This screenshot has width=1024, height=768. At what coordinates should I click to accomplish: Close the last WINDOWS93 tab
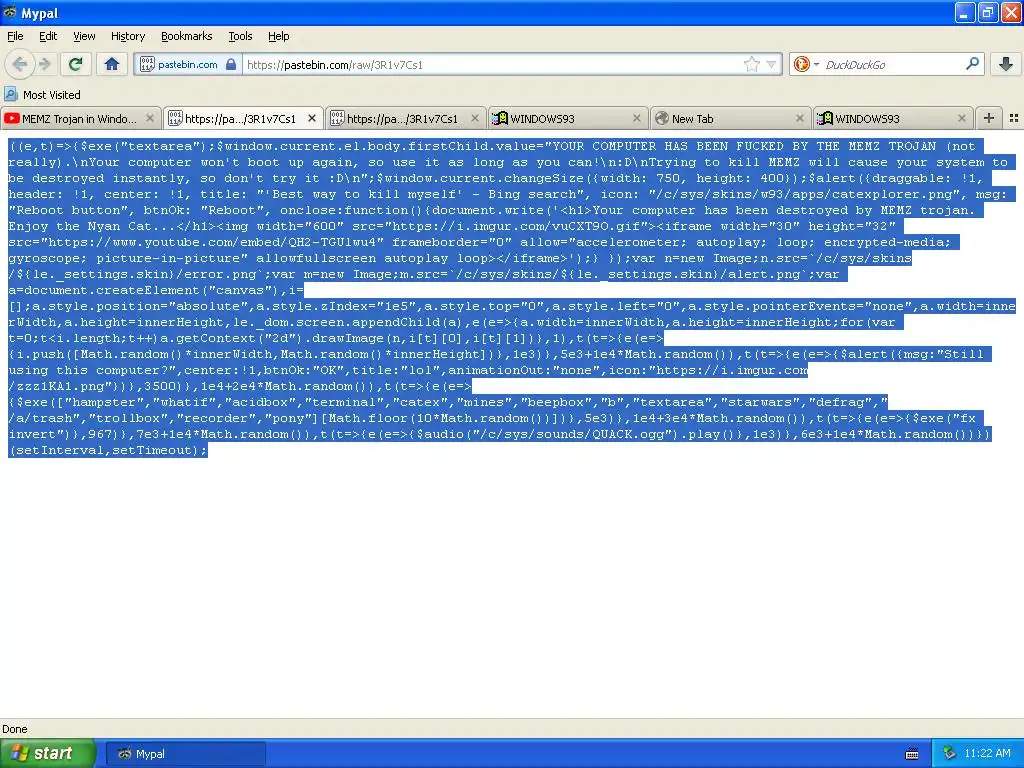(x=961, y=118)
